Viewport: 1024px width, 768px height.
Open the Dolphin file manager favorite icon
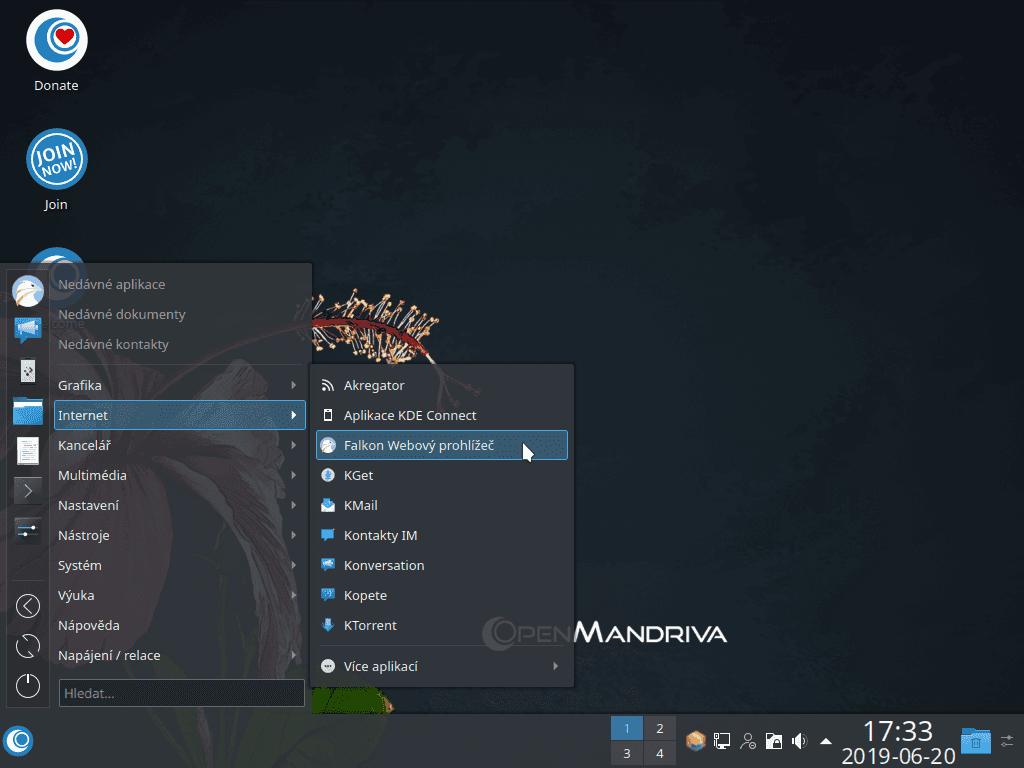pos(27,411)
